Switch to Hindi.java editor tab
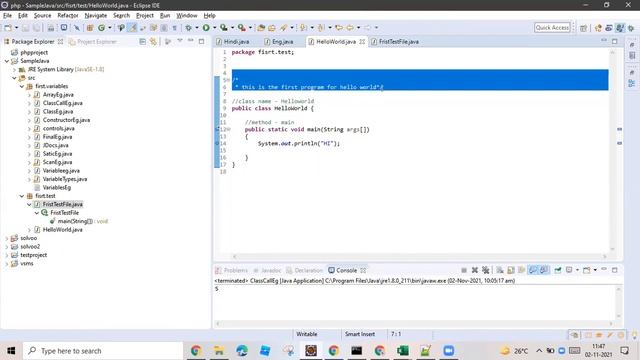This screenshot has width=640, height=360. (x=233, y=42)
